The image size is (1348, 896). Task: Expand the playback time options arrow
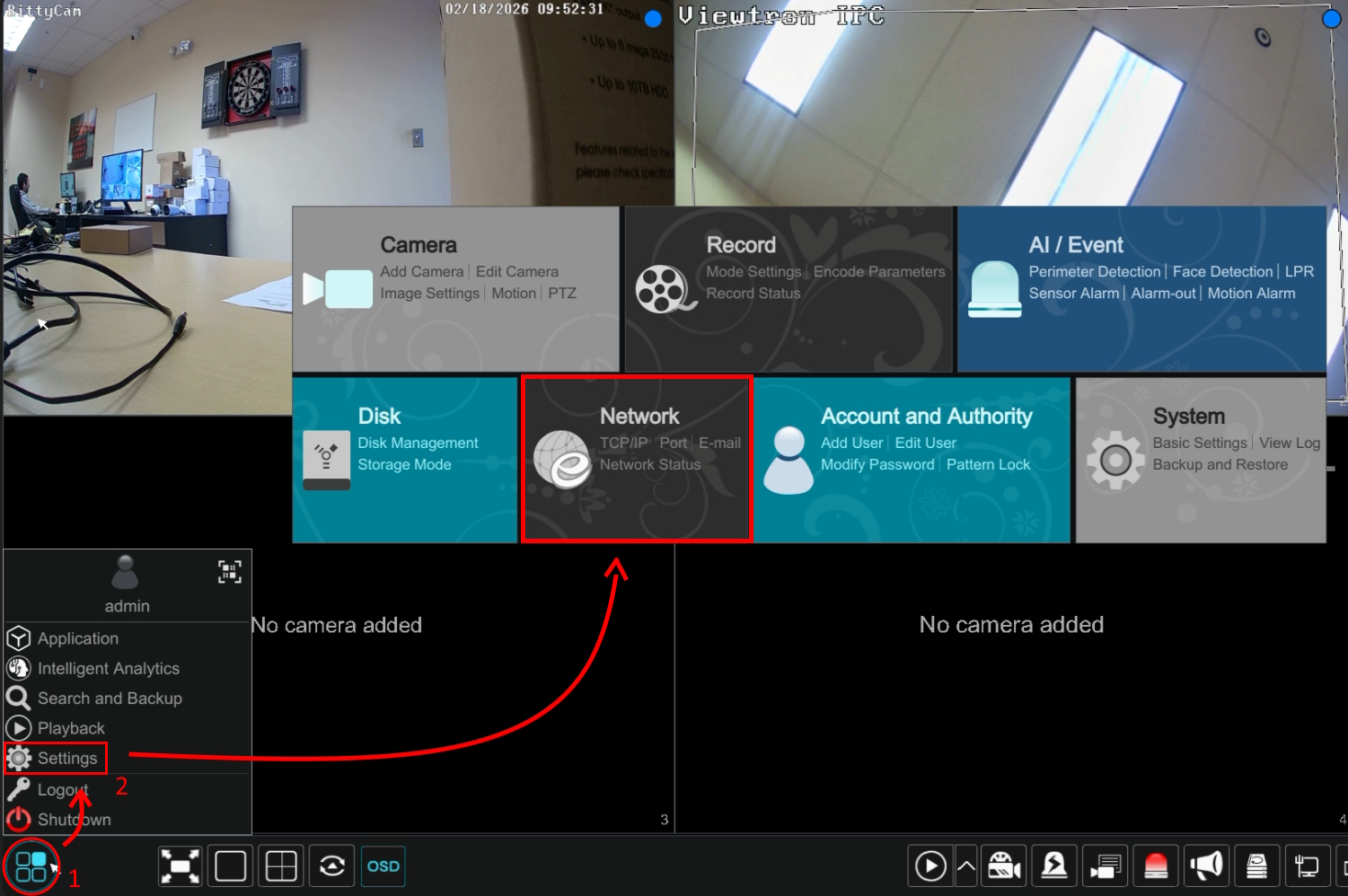click(966, 866)
